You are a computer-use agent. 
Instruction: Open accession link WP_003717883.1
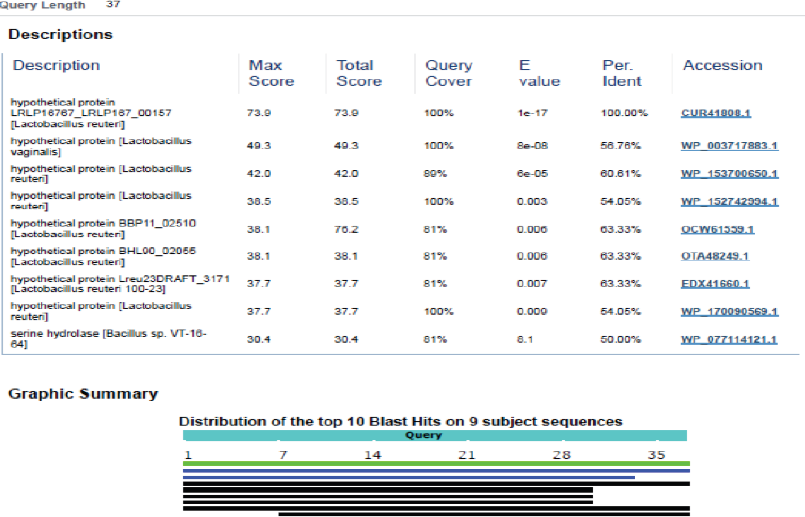point(729,146)
